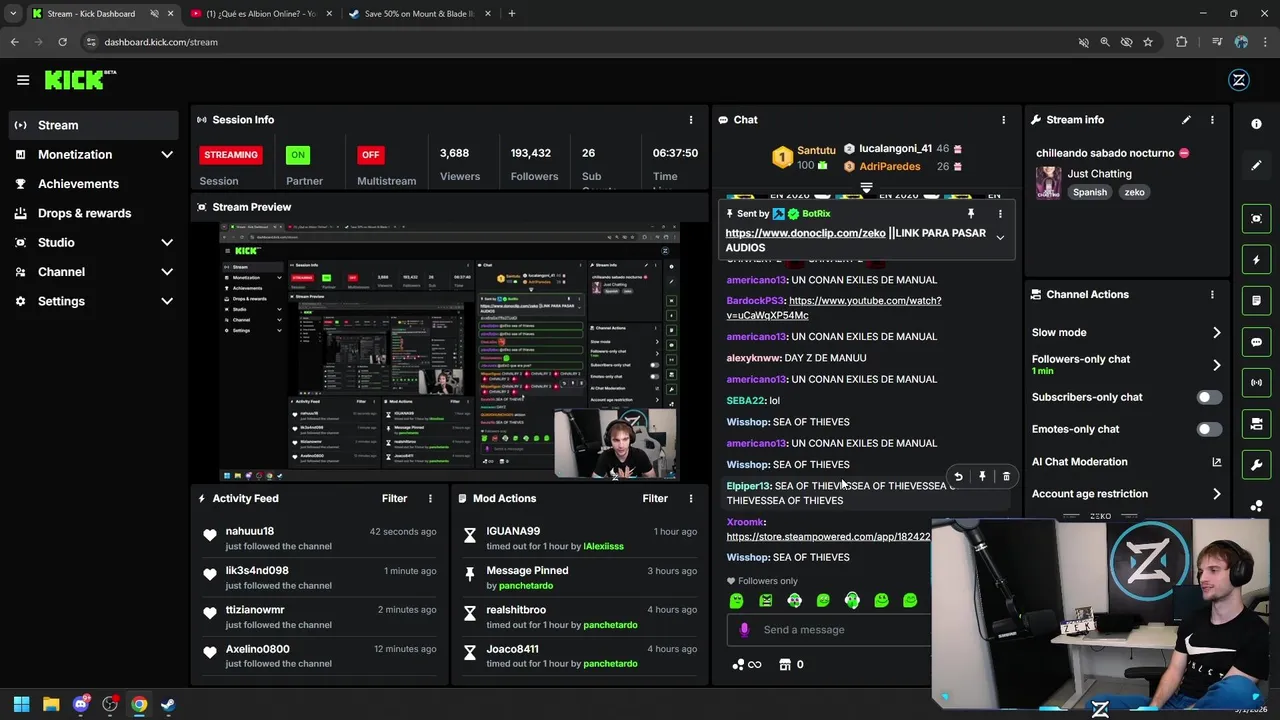This screenshot has width=1280, height=720.
Task: Open File Explorer from the taskbar
Action: click(51, 704)
